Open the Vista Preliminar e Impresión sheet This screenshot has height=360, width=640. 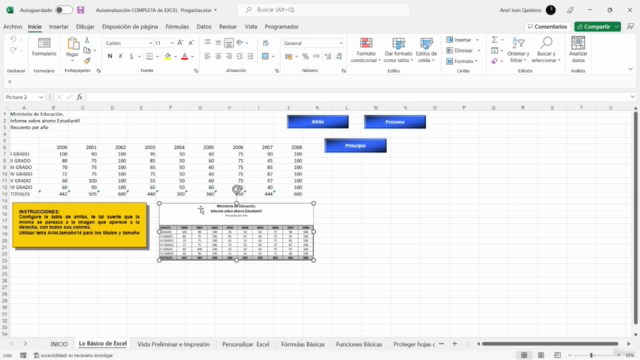click(173, 344)
